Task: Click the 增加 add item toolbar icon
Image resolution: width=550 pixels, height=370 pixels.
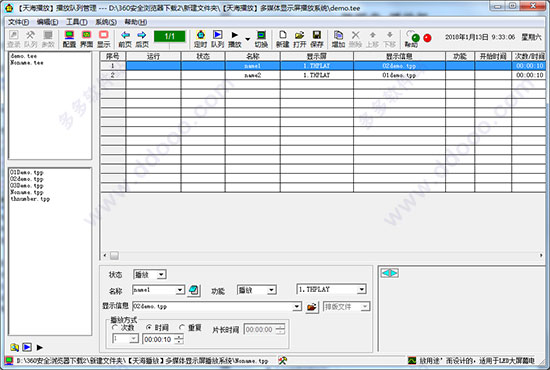Action: click(x=338, y=39)
